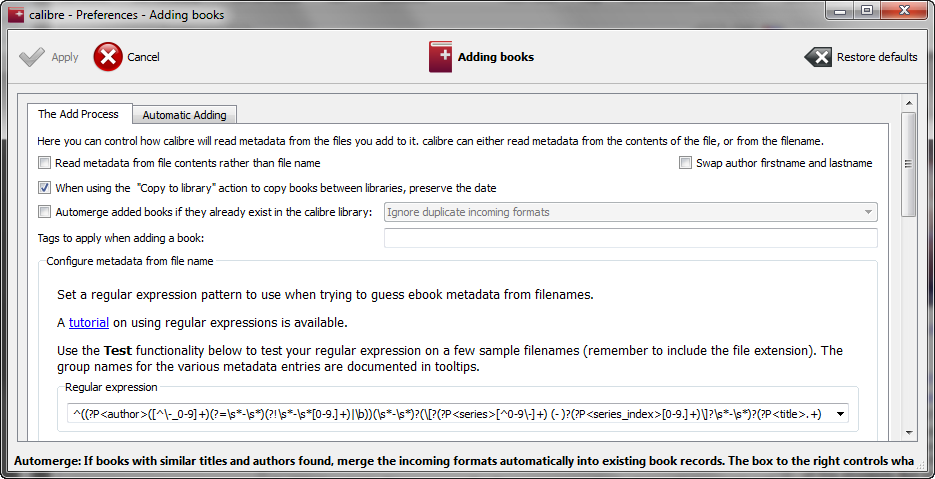The height and width of the screenshot is (479, 935).
Task: Click the Tags to apply input field
Action: click(x=631, y=238)
